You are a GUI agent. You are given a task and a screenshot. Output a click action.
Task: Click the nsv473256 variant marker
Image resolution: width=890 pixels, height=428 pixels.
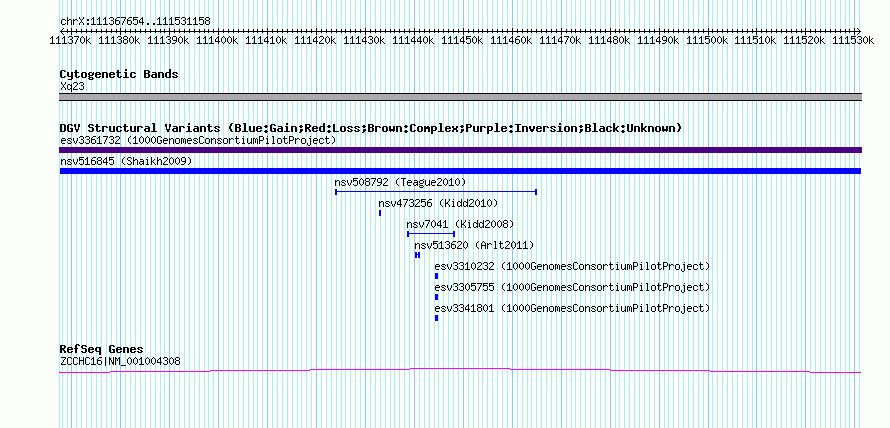point(380,213)
